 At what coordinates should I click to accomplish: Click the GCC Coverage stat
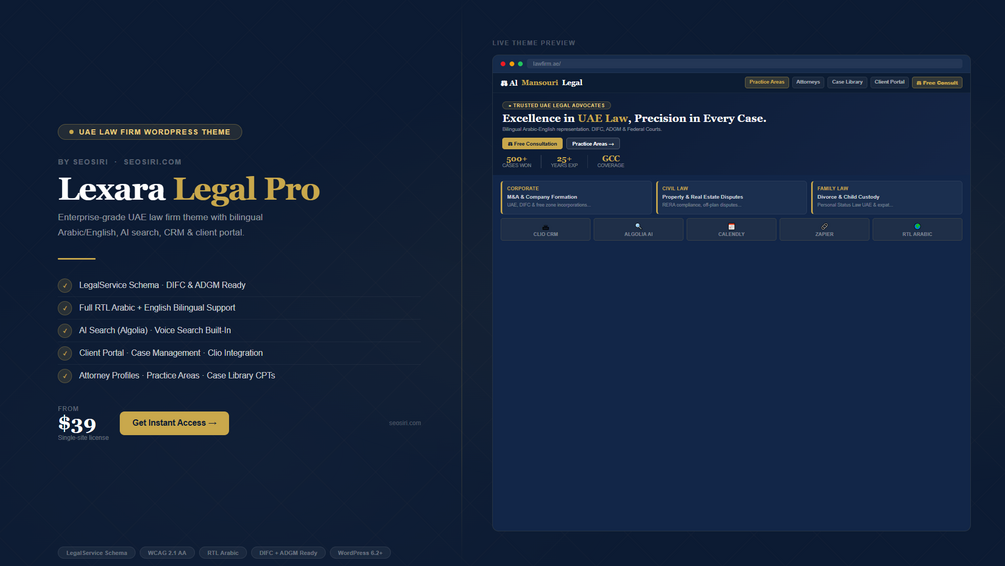click(x=611, y=161)
